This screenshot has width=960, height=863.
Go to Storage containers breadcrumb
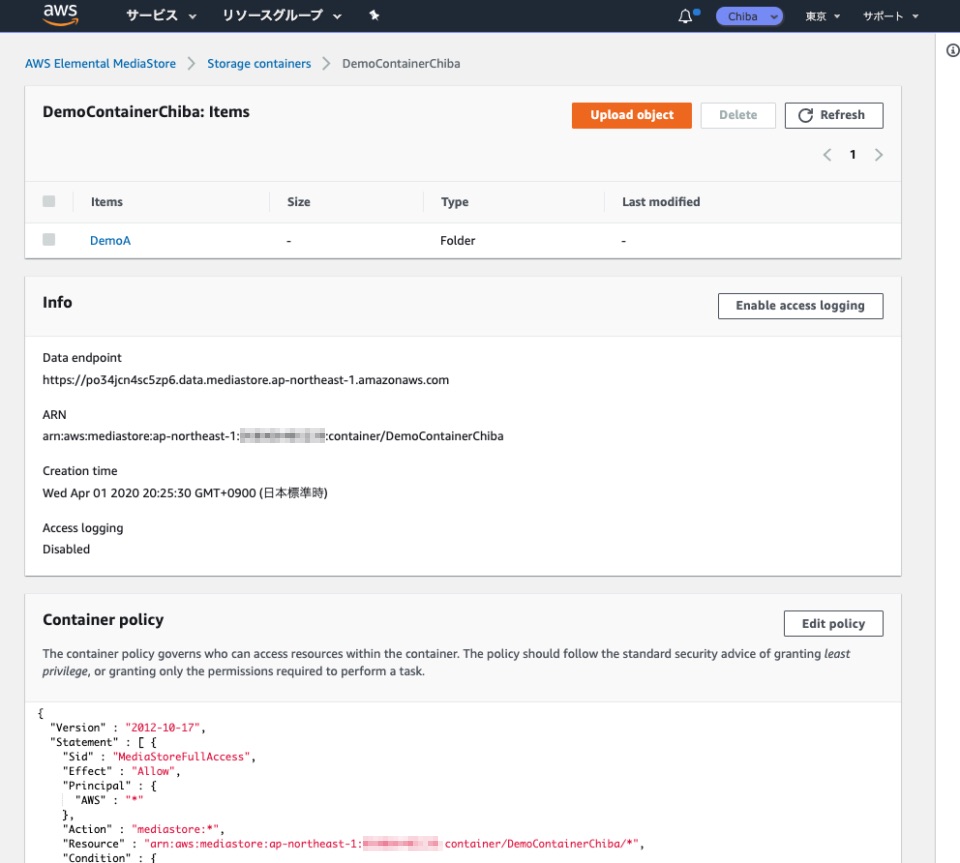[x=259, y=64]
